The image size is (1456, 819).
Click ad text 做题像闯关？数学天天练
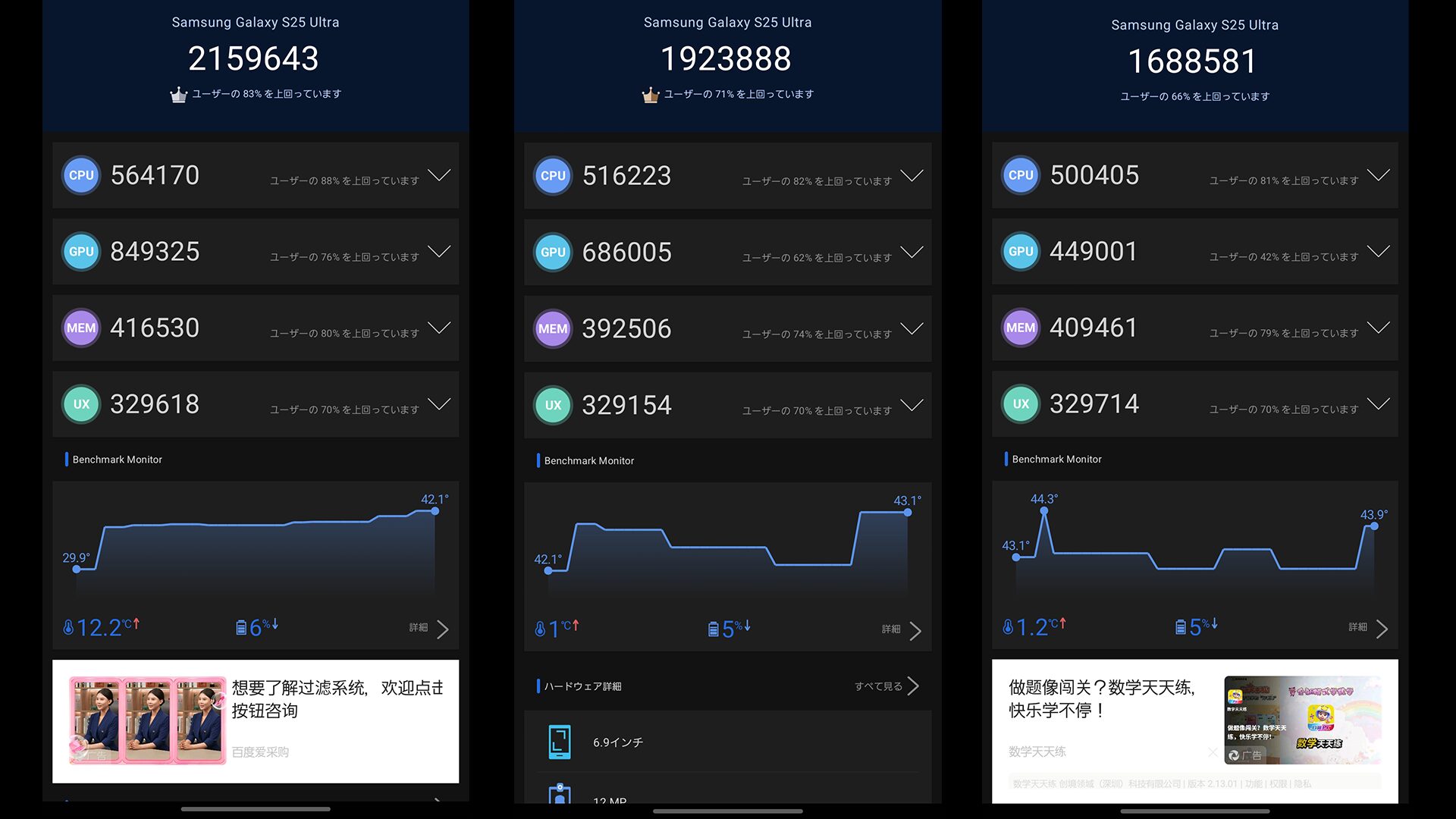[1101, 688]
